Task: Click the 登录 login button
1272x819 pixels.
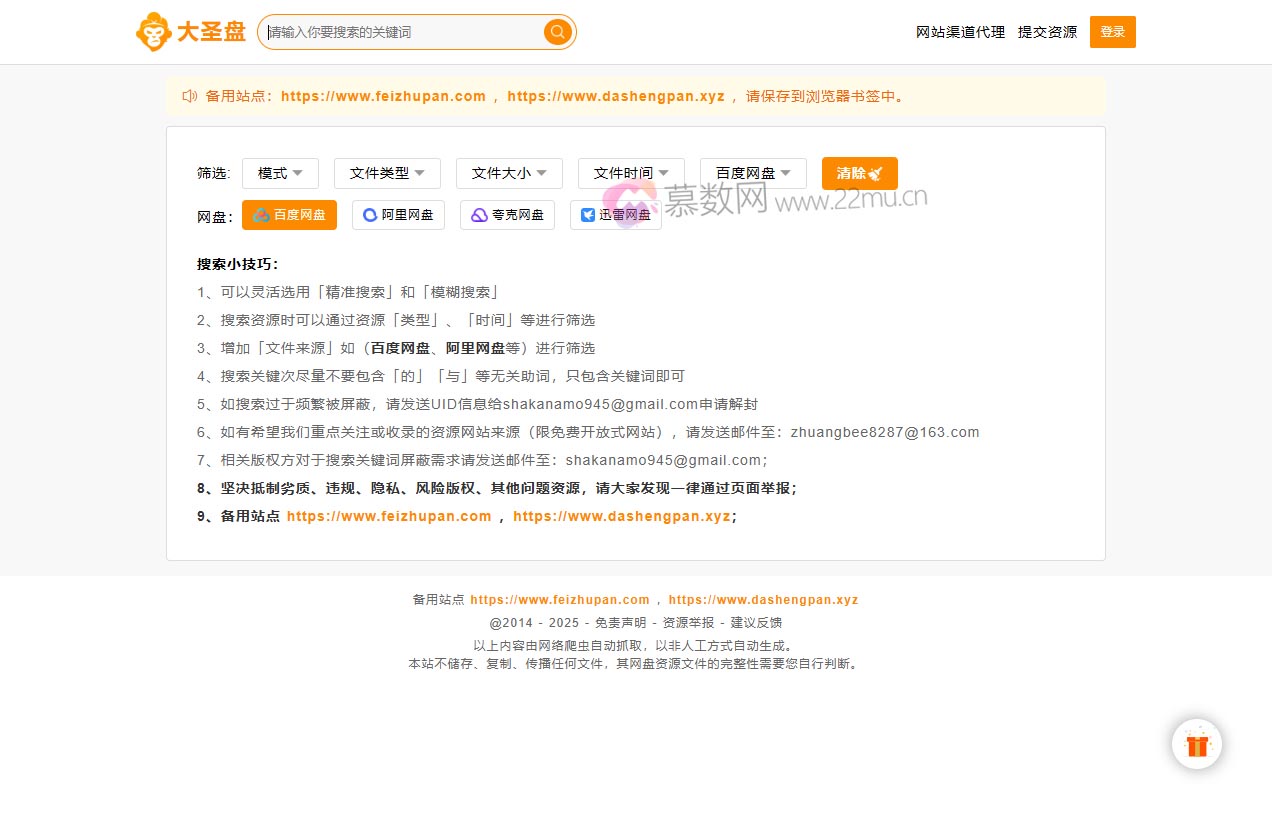Action: (1112, 32)
